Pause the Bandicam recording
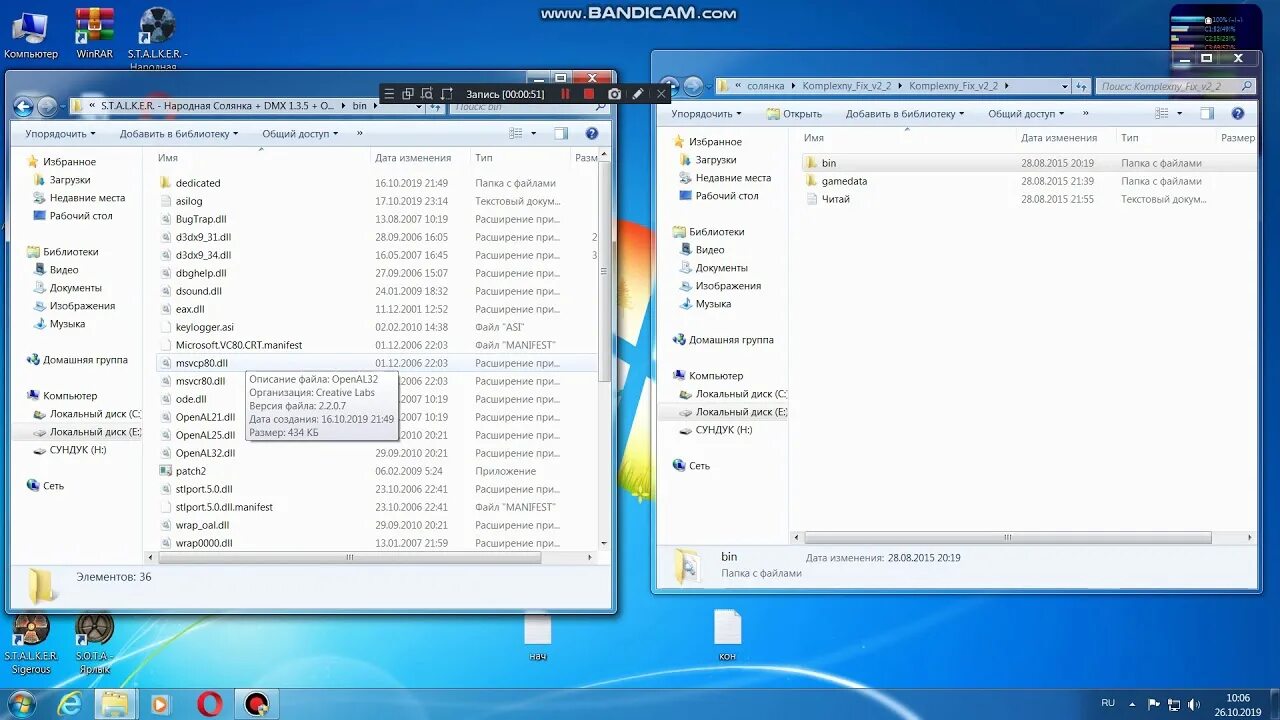Image resolution: width=1280 pixels, height=720 pixels. (x=565, y=94)
